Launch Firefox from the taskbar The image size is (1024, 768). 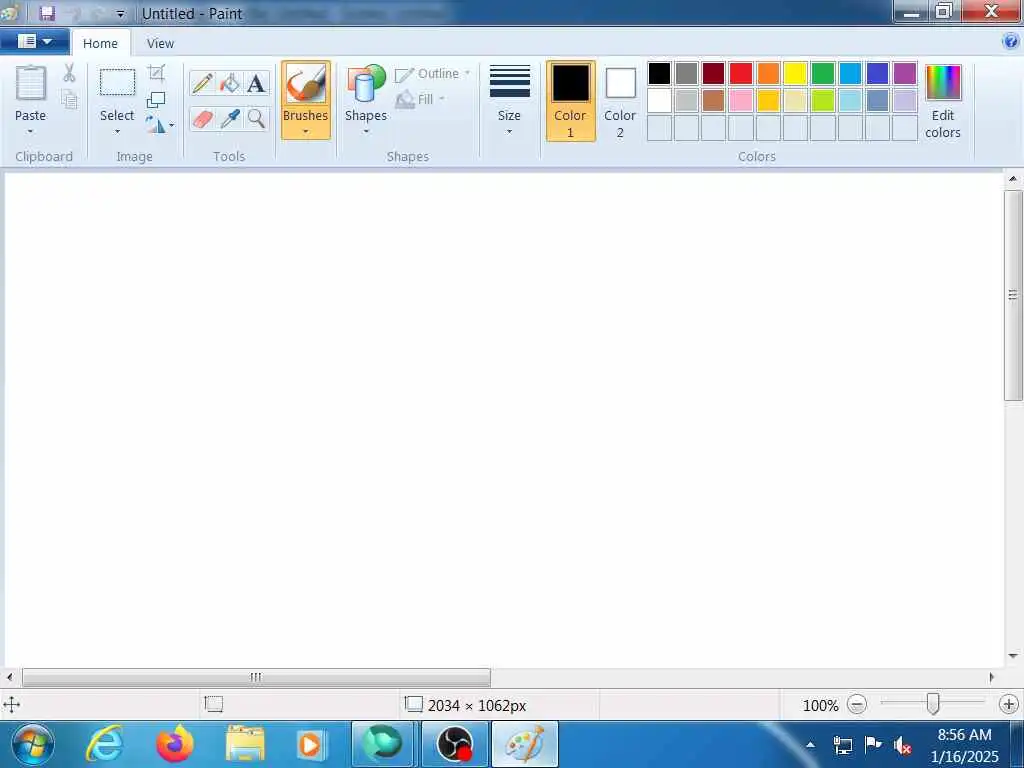tap(175, 744)
